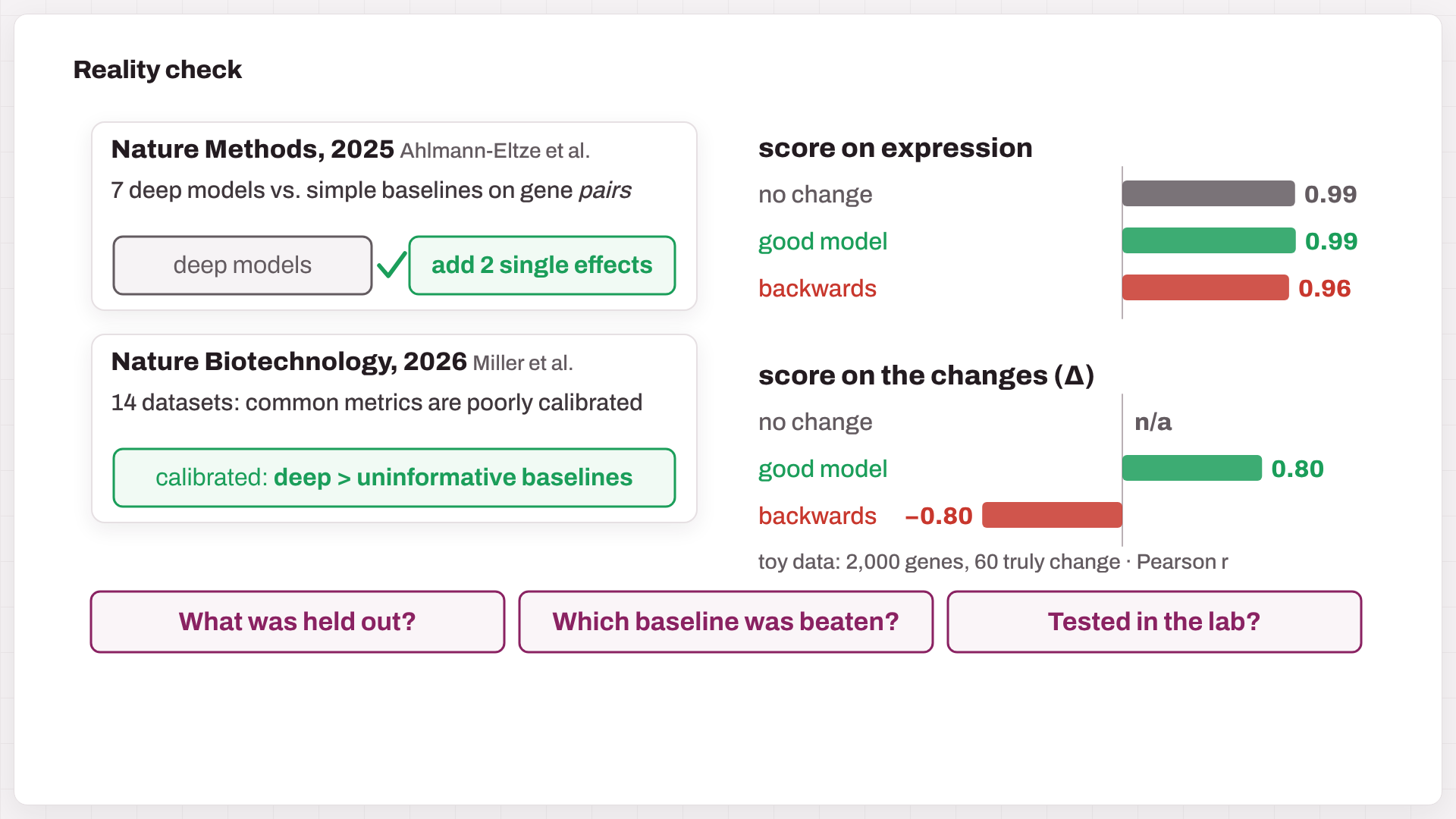Viewport: 1456px width, 819px height.
Task: Click the 'Miller et al.' citation
Action: pos(523,363)
